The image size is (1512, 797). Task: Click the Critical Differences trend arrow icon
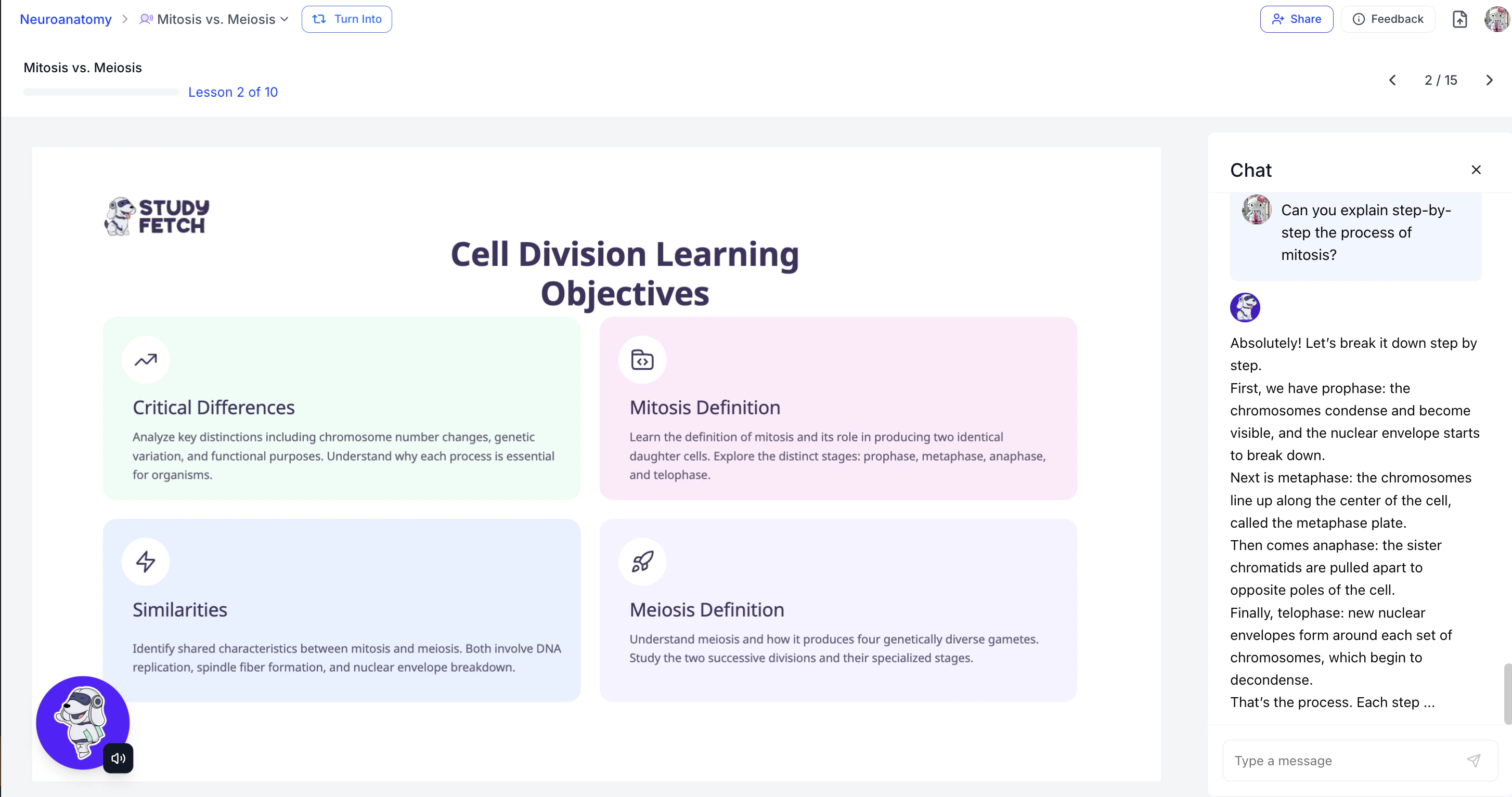coord(146,360)
